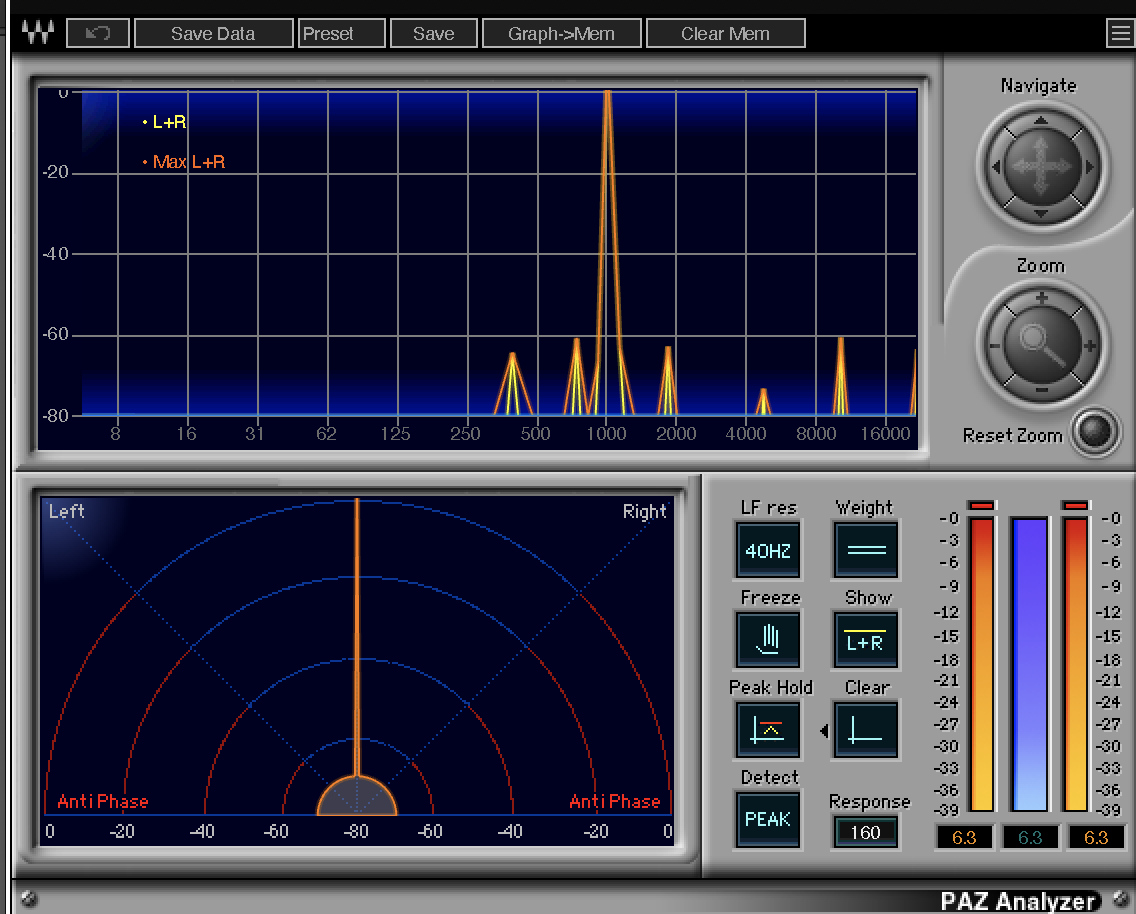Zoom in horizontally with right plus

[x=1089, y=346]
